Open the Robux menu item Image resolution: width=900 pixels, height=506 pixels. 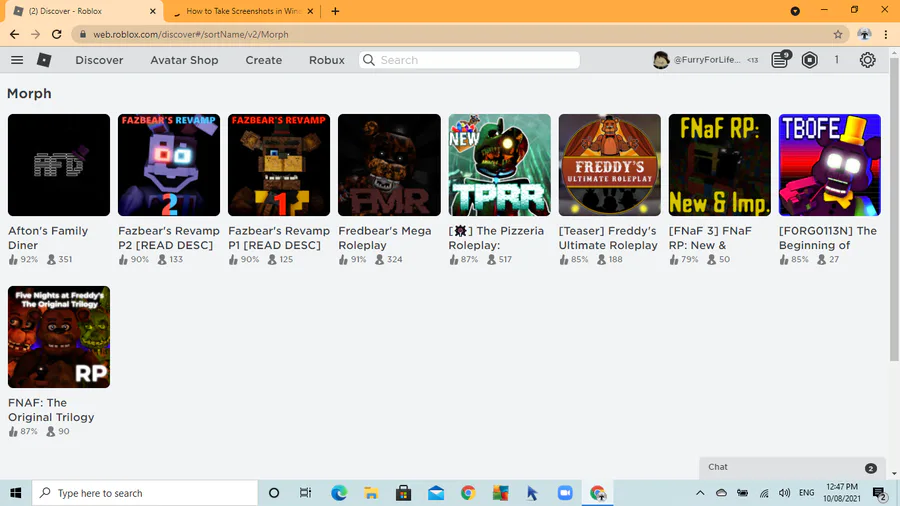point(327,60)
